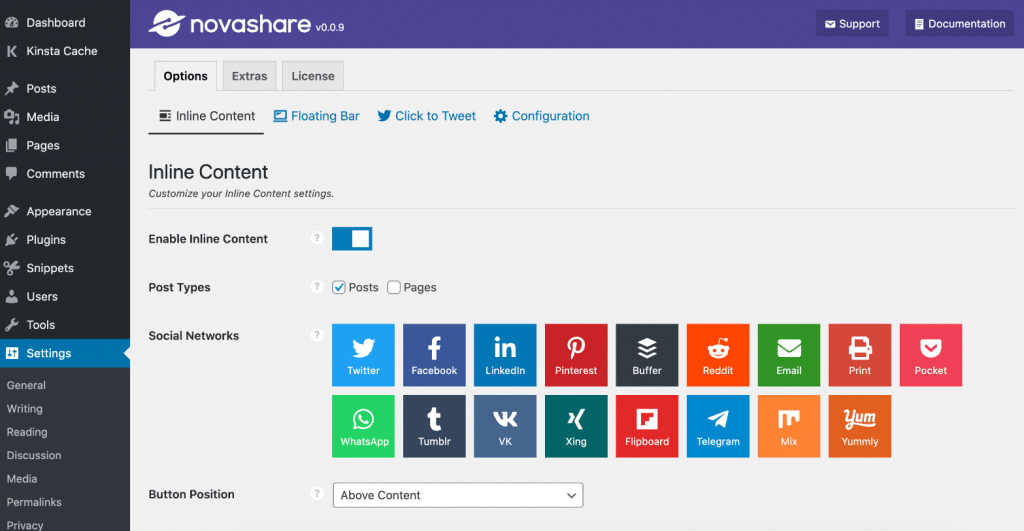
Task: Select the Flipboard share tile
Action: tap(647, 426)
